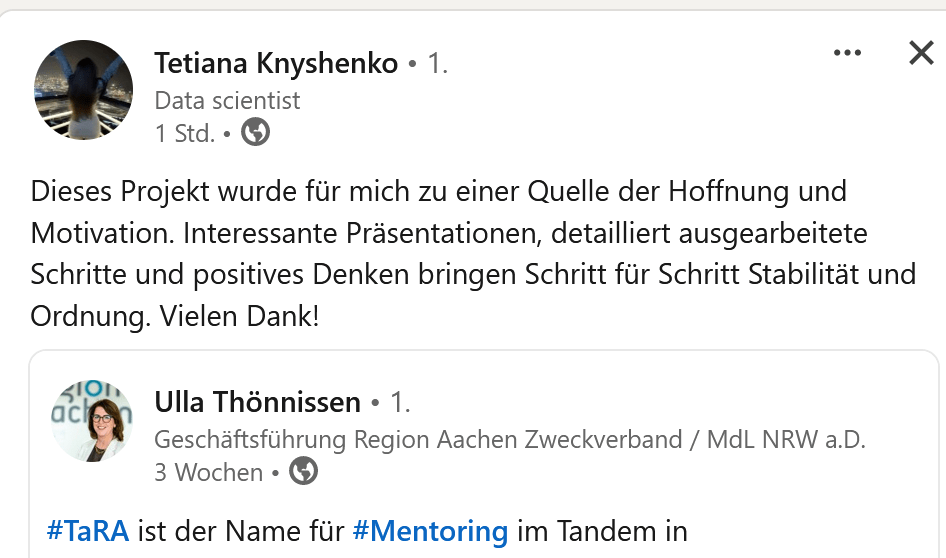Image resolution: width=946 pixels, height=558 pixels.
Task: Dismiss the post with the X icon
Action: coord(921,53)
